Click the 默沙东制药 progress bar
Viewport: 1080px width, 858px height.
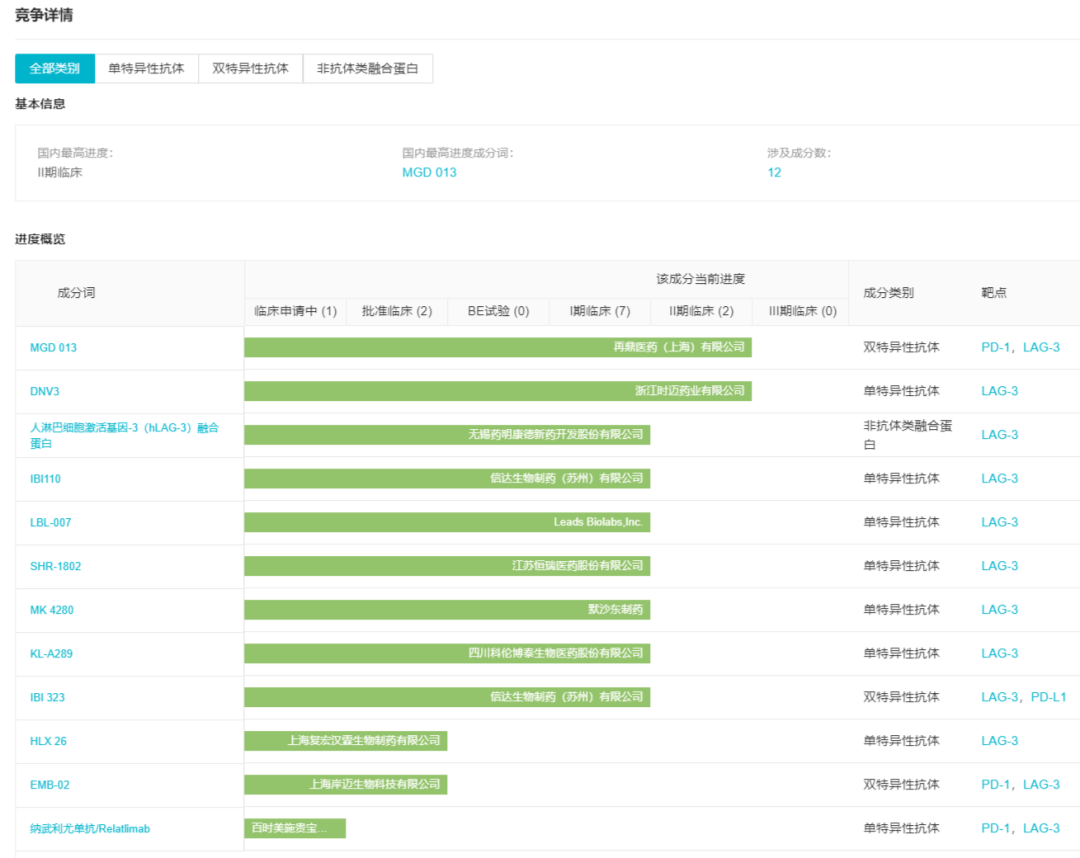pyautogui.click(x=447, y=609)
